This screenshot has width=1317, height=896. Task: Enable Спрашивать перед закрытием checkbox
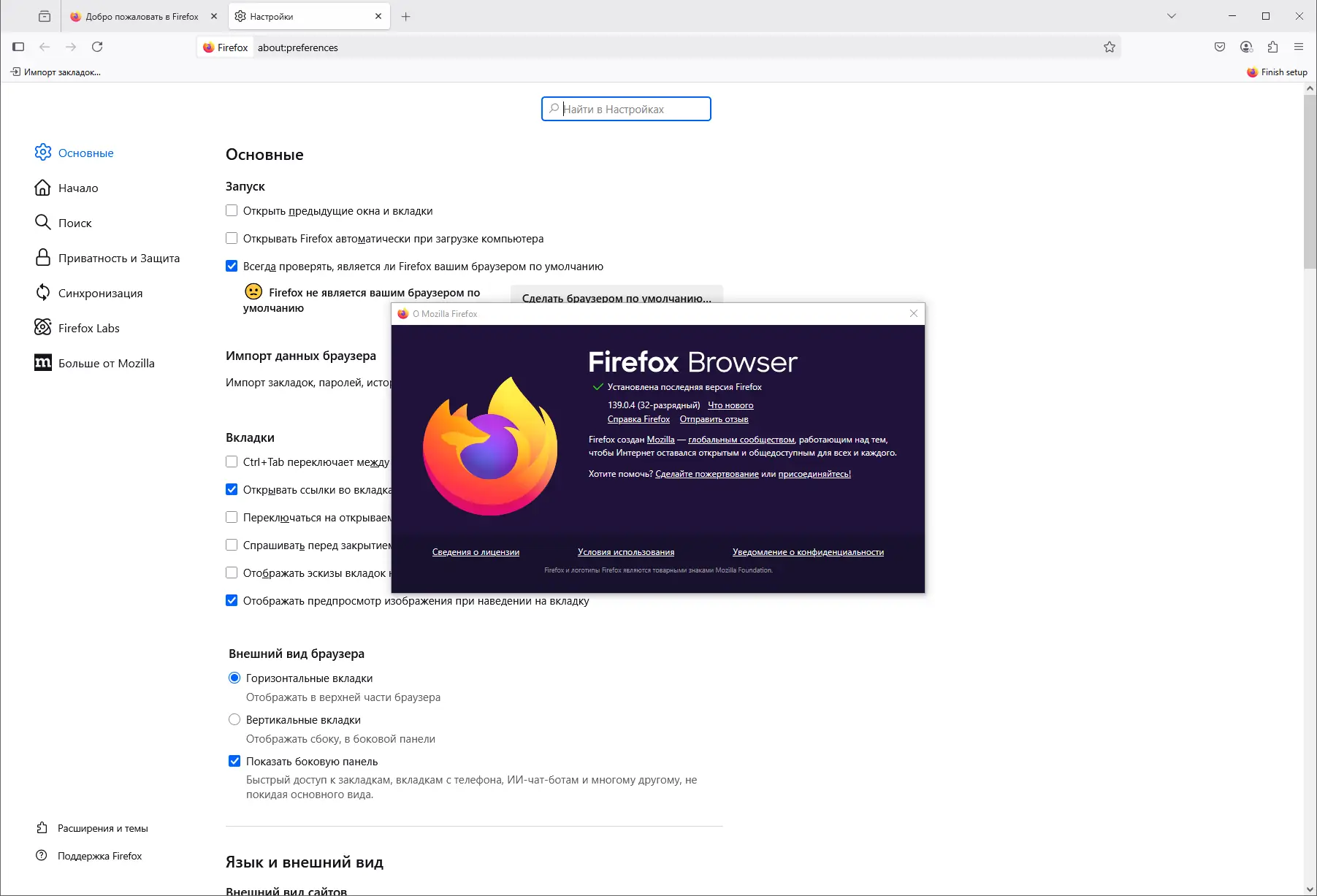(x=232, y=545)
